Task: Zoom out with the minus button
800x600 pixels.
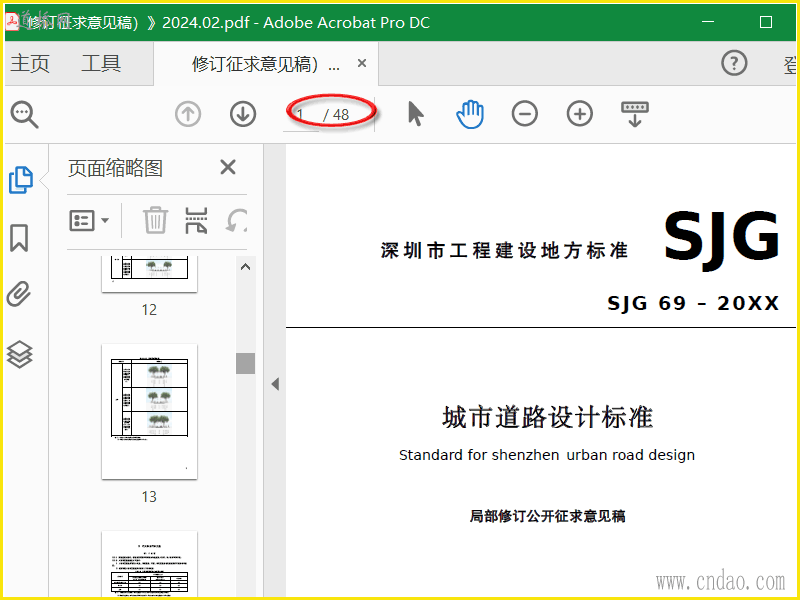Action: (524, 113)
